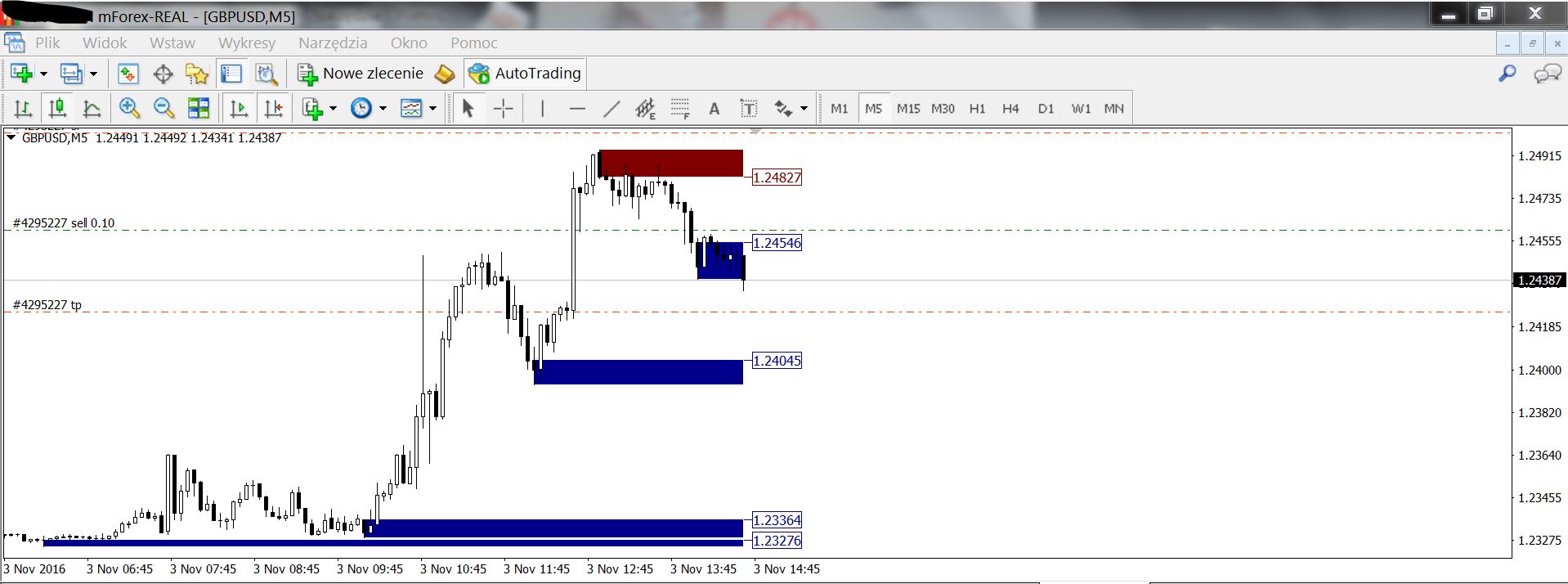Open the chat bubbles icon
1568x584 pixels.
[1547, 74]
